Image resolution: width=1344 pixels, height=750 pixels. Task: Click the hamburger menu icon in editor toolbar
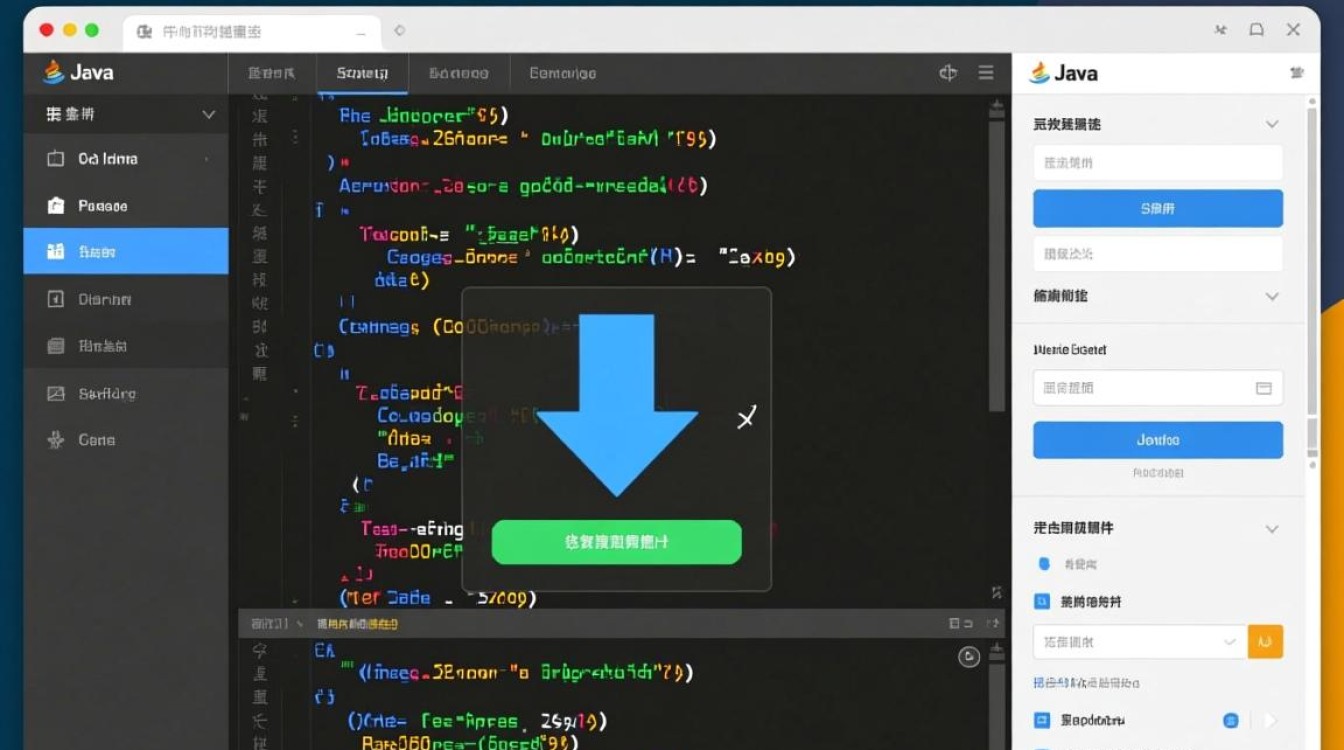point(986,73)
